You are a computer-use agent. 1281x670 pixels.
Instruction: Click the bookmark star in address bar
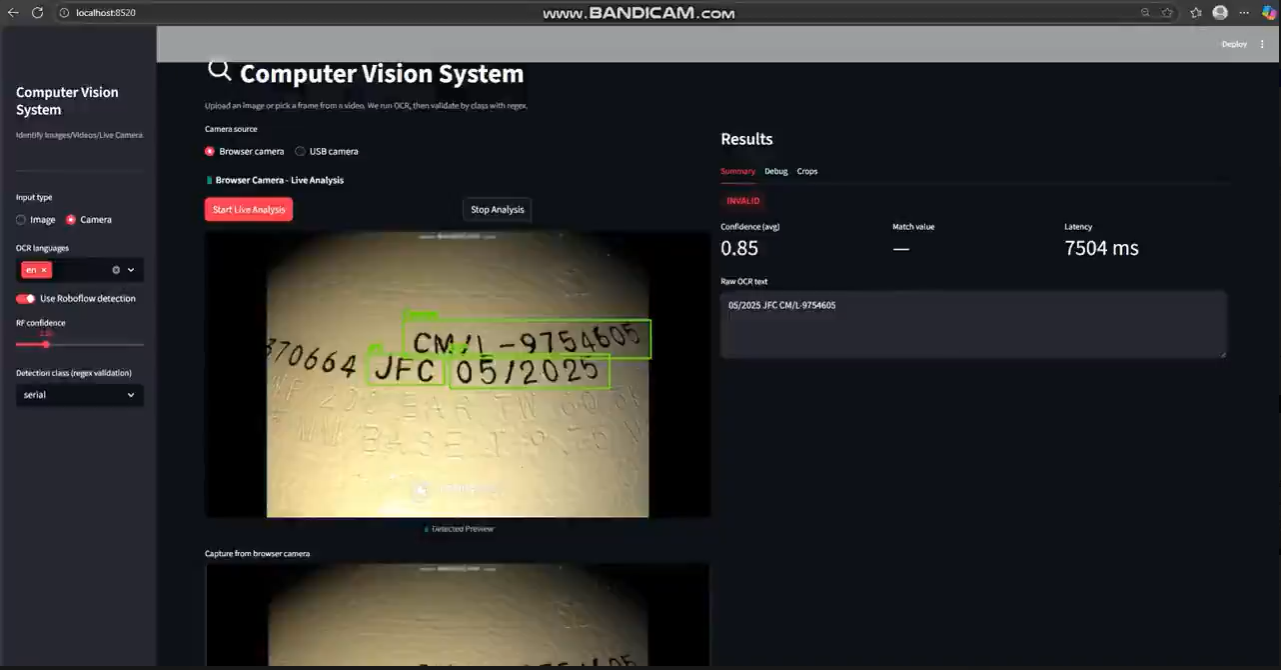click(1167, 13)
